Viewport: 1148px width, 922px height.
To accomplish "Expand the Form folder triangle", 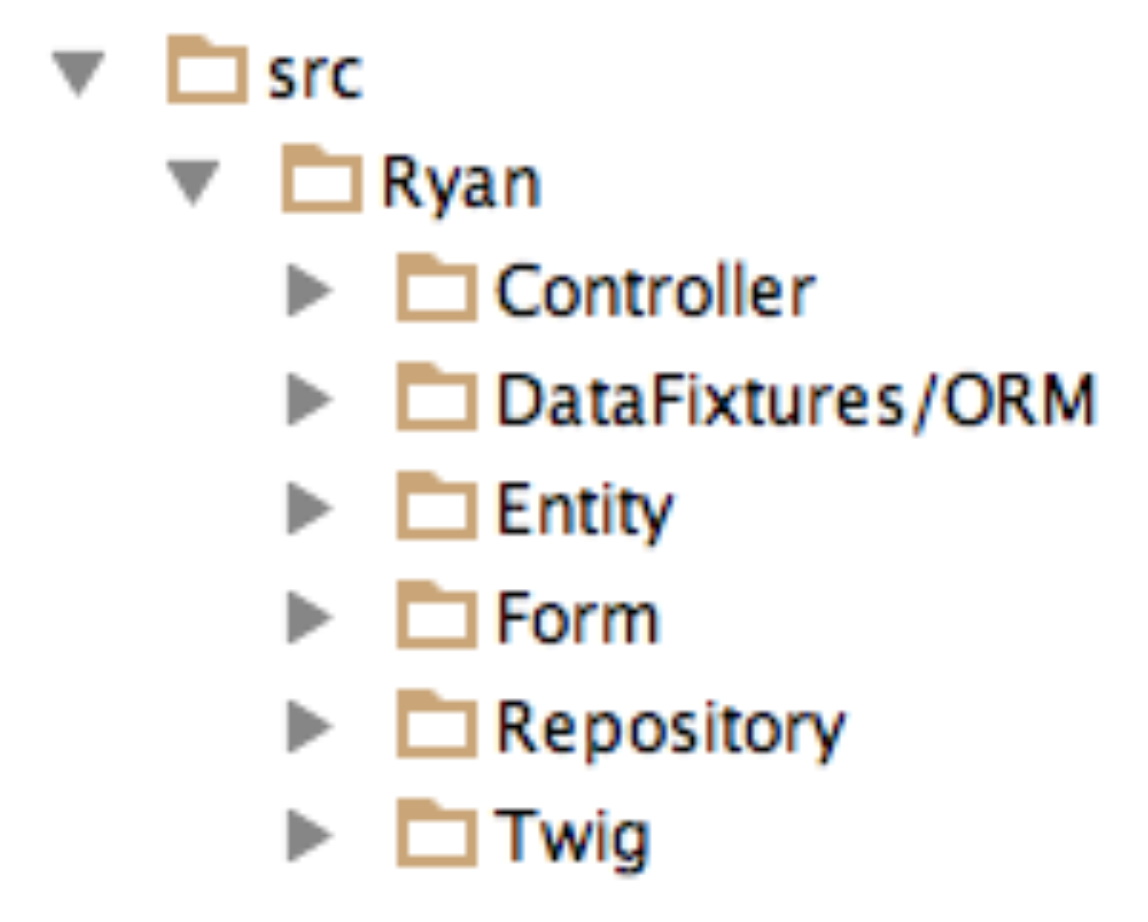I will click(x=308, y=620).
